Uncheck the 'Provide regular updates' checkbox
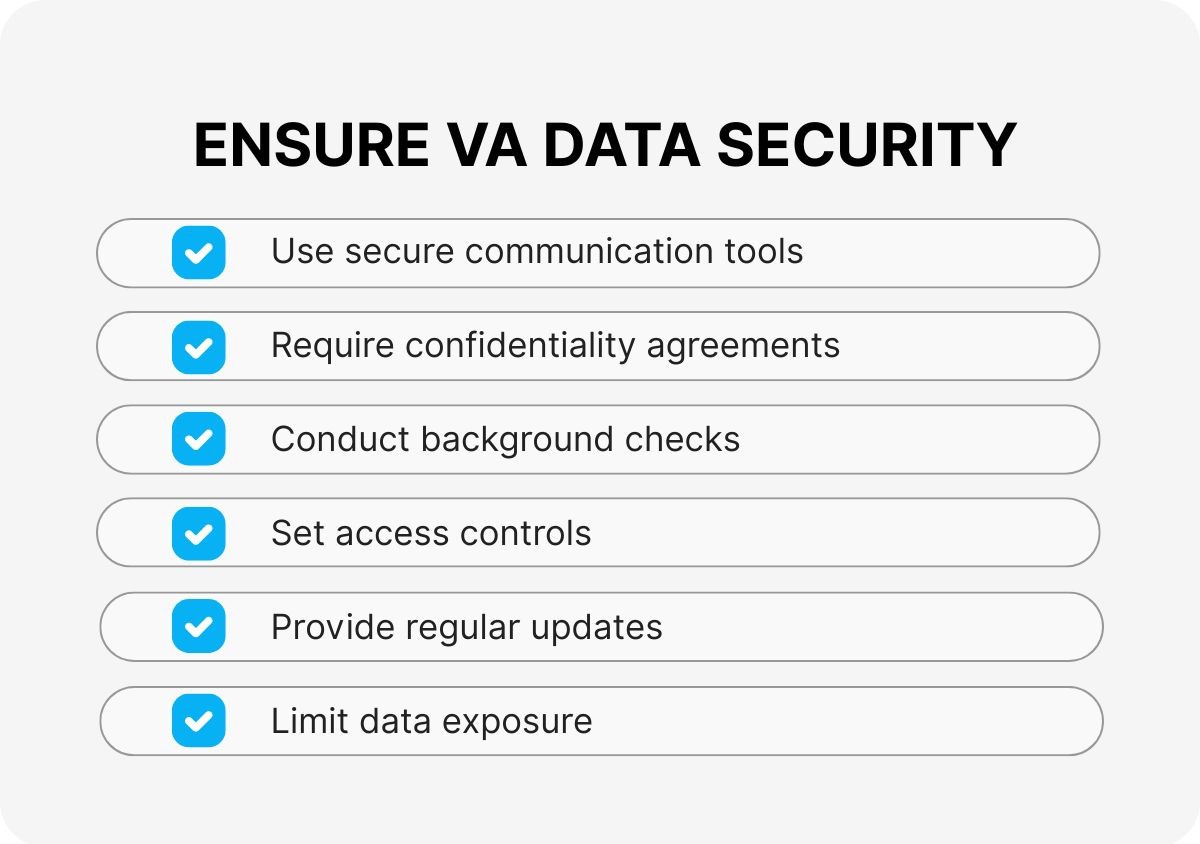 tap(198, 627)
